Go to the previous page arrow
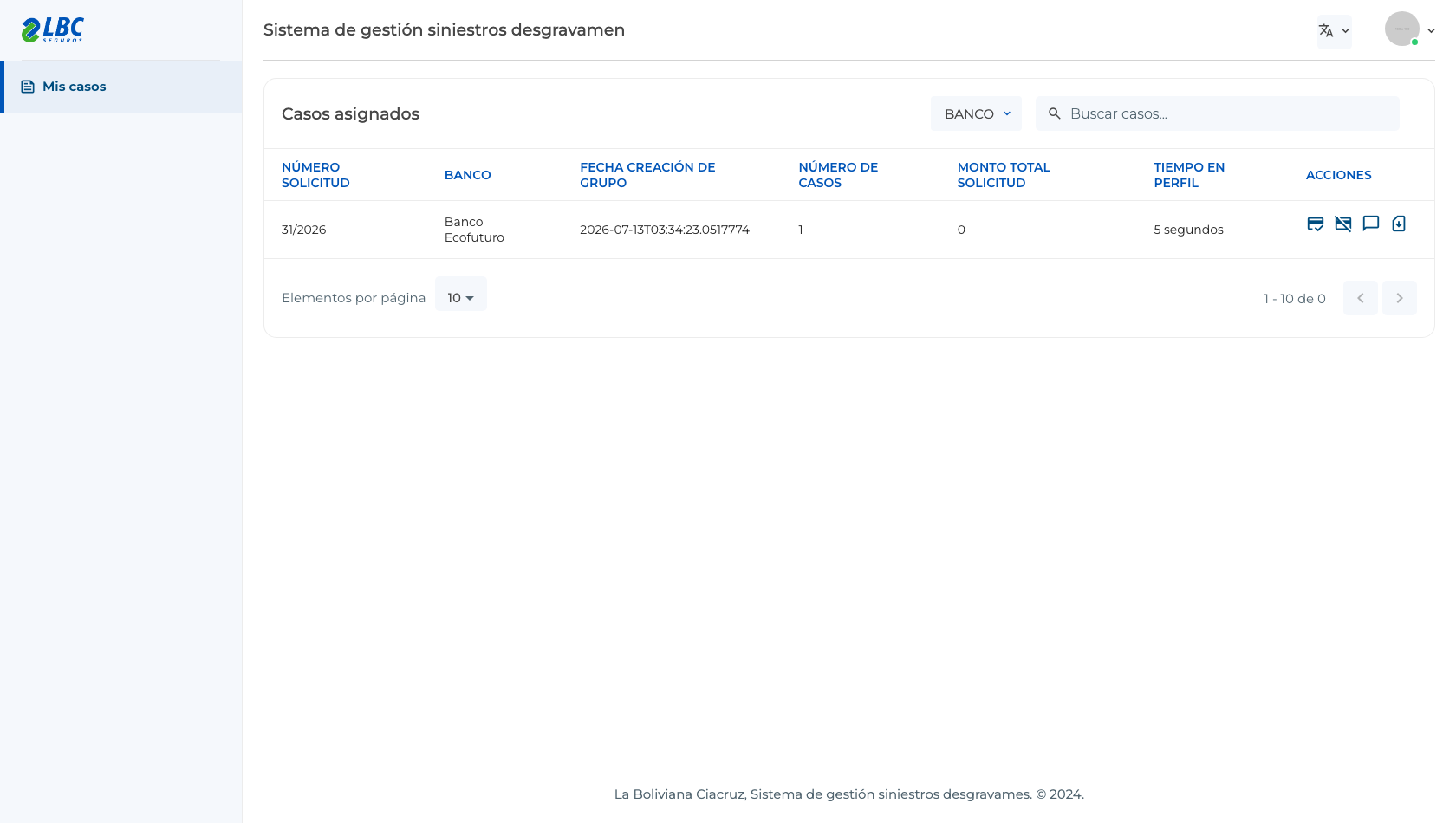The width and height of the screenshot is (1456, 823). click(1360, 298)
